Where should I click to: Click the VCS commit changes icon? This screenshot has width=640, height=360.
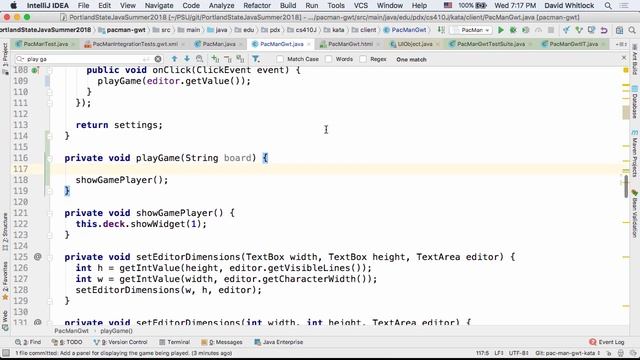tap(579, 30)
